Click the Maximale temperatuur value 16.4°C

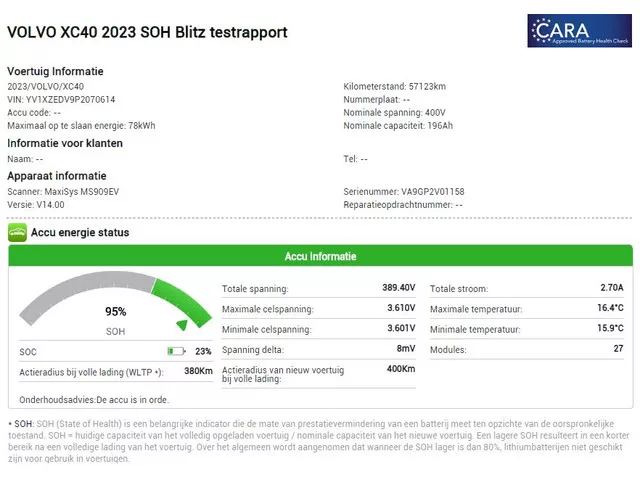[611, 308]
